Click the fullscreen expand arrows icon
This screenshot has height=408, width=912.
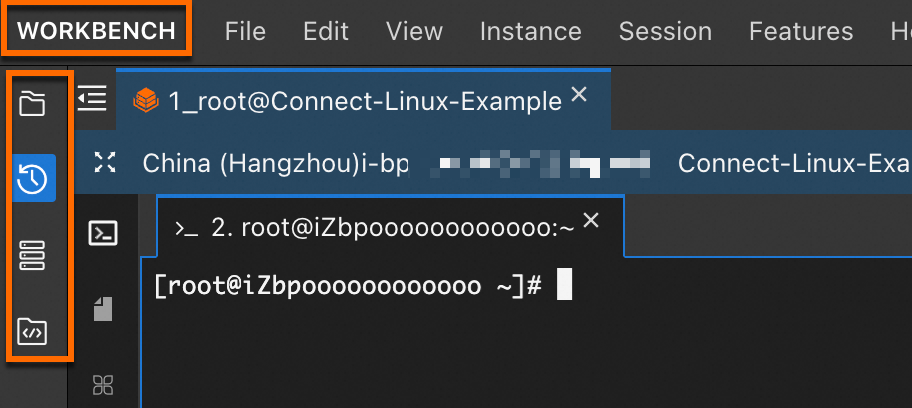[x=105, y=162]
